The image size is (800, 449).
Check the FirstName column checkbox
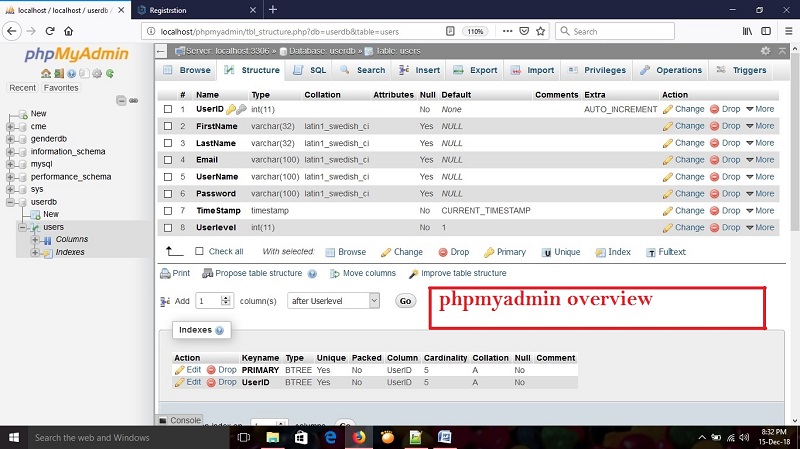[x=168, y=126]
